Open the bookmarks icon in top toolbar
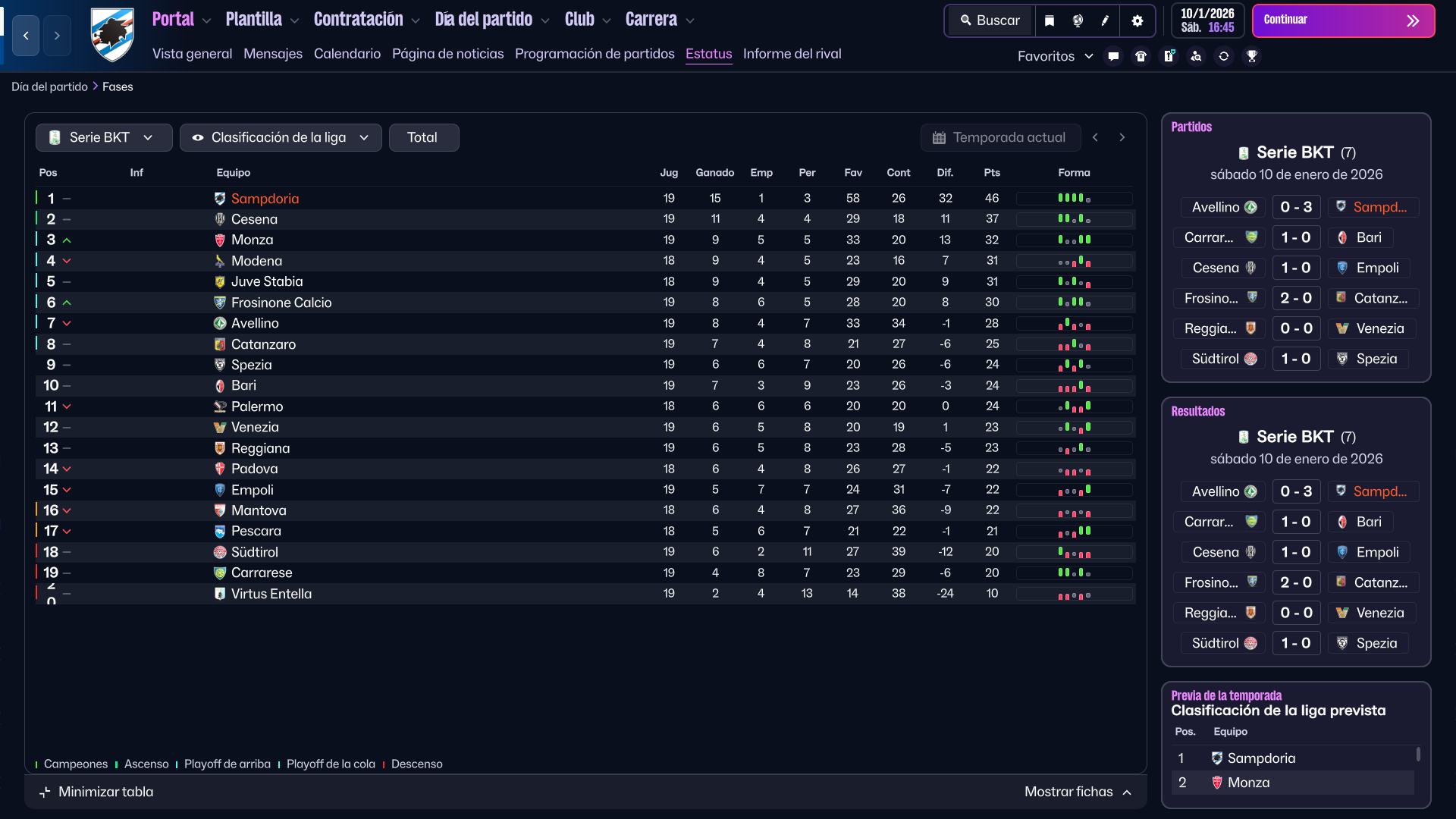Image resolution: width=1456 pixels, height=819 pixels. coord(1050,20)
